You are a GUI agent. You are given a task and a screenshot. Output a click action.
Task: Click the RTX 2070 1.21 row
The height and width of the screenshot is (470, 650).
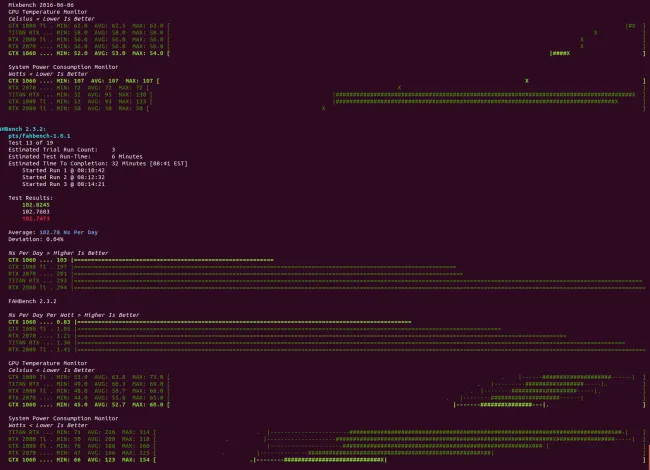(x=287, y=336)
